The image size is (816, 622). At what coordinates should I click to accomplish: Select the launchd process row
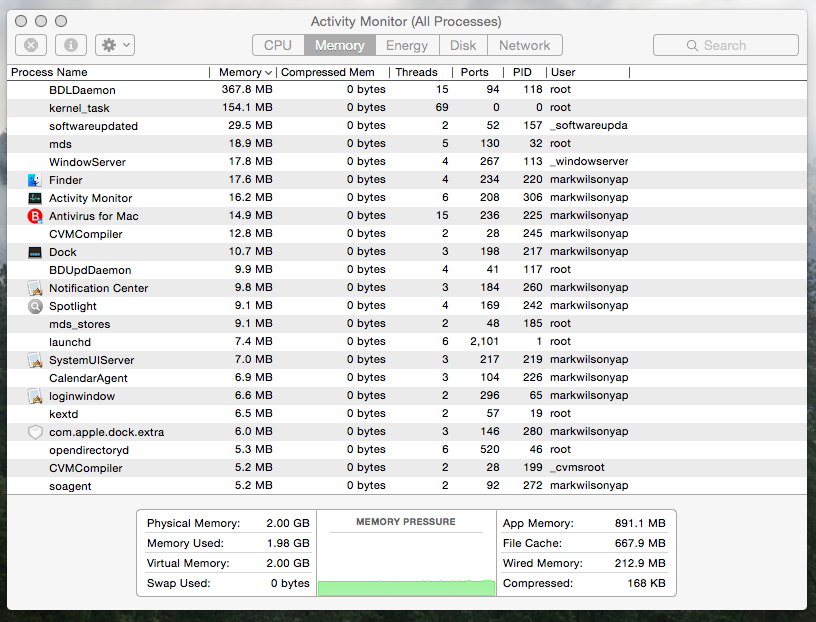407,342
